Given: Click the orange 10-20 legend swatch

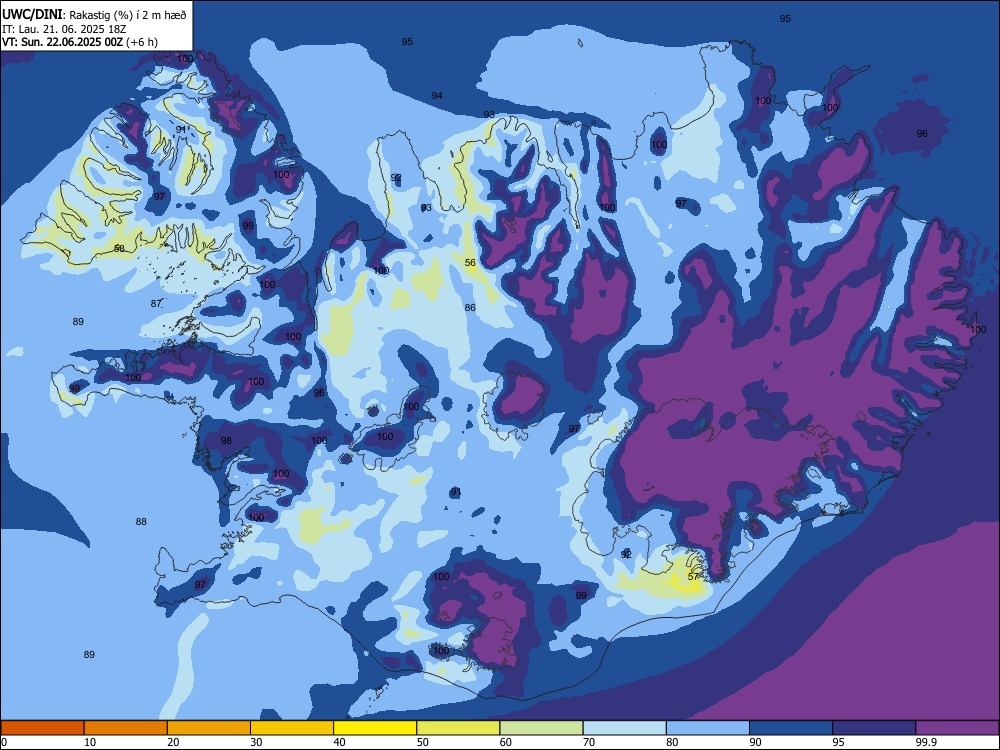Looking at the screenshot, I should [126, 728].
